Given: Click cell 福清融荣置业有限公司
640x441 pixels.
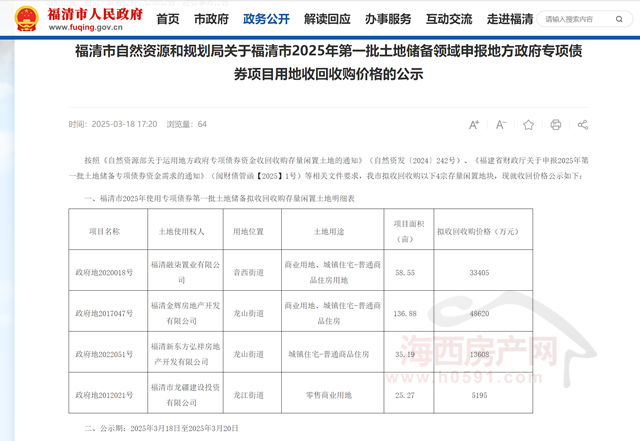Looking at the screenshot, I should [x=185, y=272].
